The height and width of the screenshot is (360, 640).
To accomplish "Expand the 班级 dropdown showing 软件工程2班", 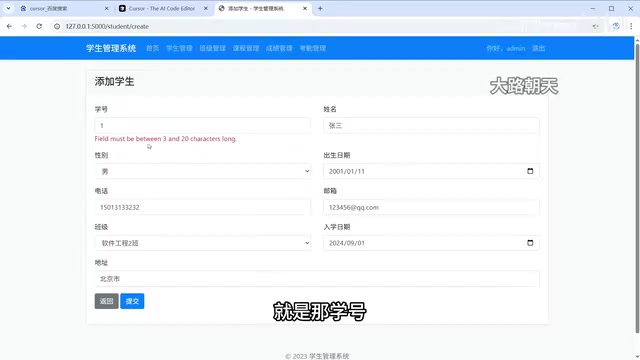I will click(x=202, y=243).
